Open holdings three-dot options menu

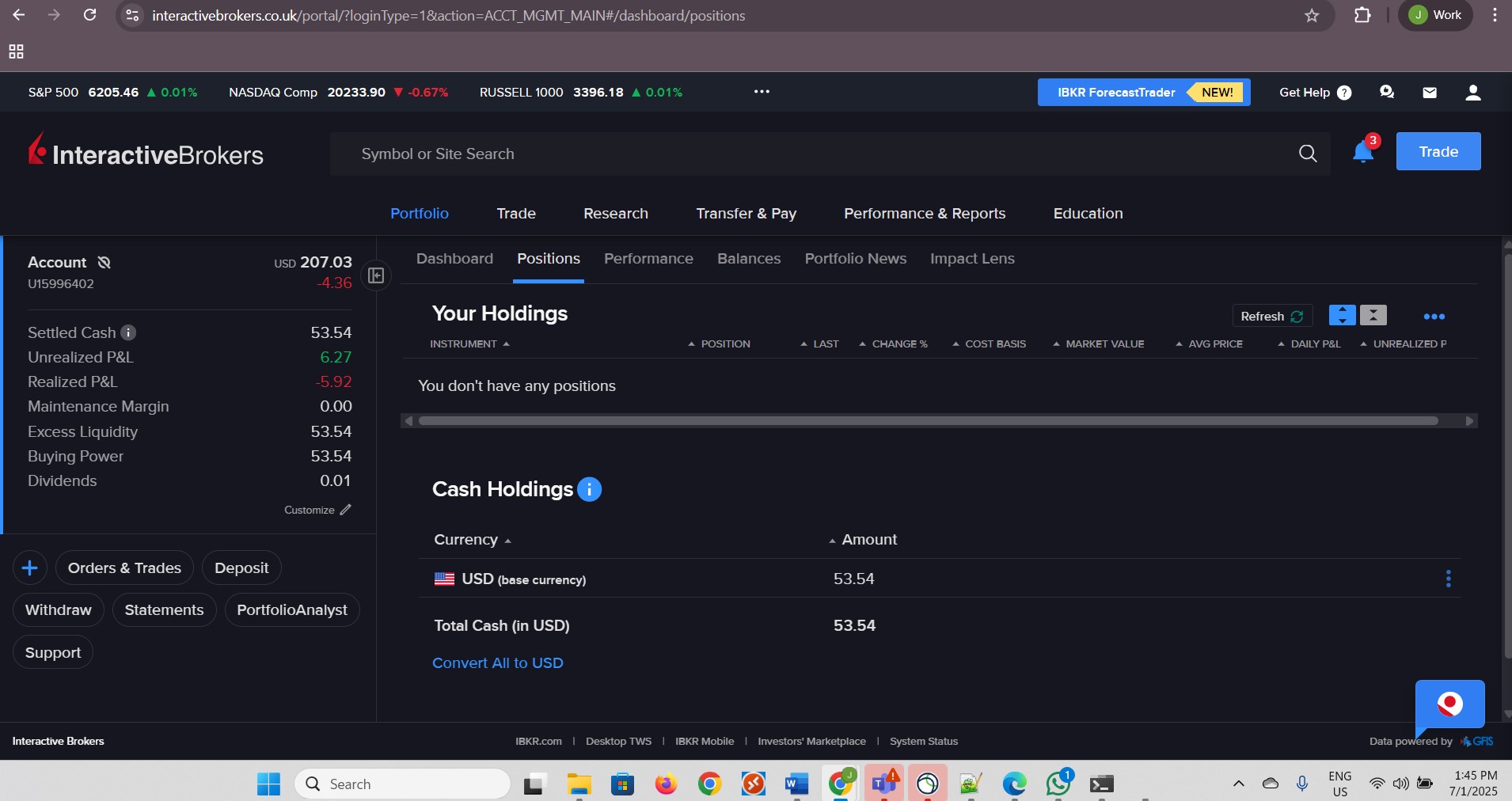1434,317
